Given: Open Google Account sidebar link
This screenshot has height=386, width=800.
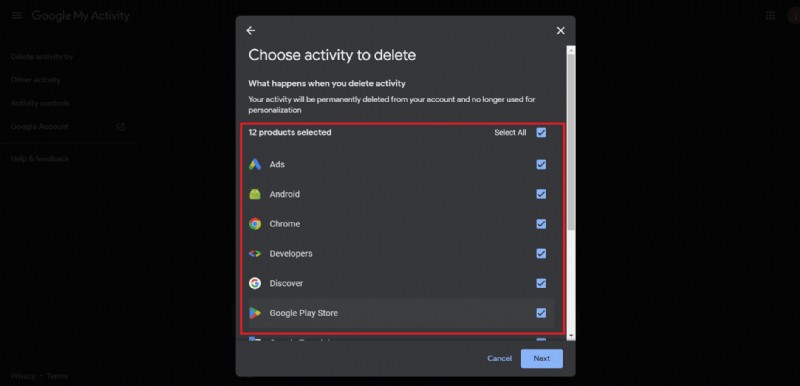Looking at the screenshot, I should pos(39,126).
